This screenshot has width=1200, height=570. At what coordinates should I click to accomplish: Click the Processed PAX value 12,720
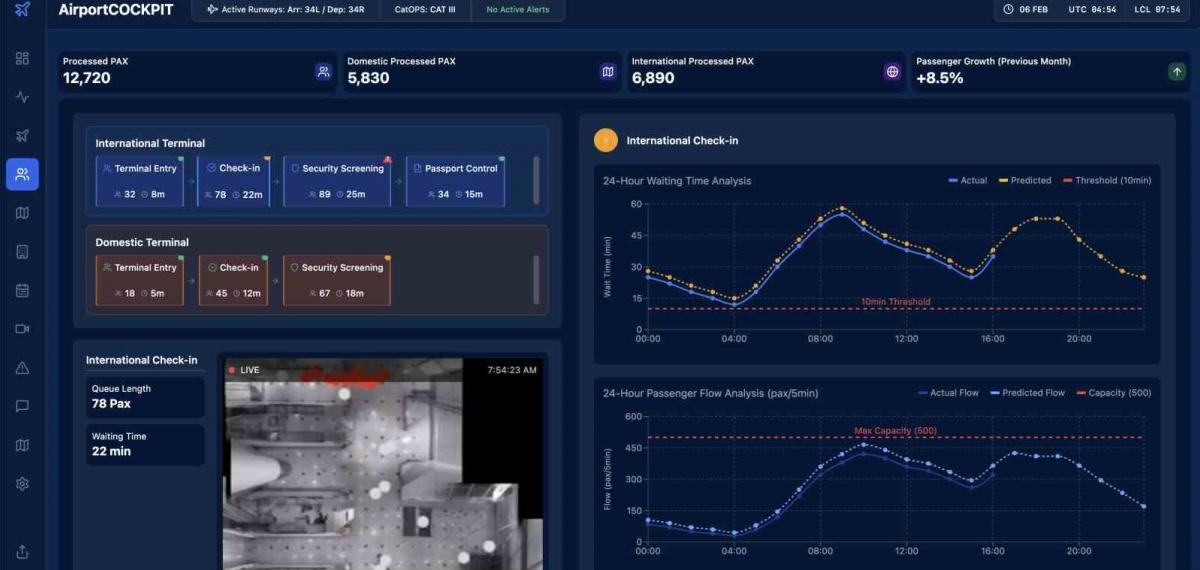tap(87, 78)
